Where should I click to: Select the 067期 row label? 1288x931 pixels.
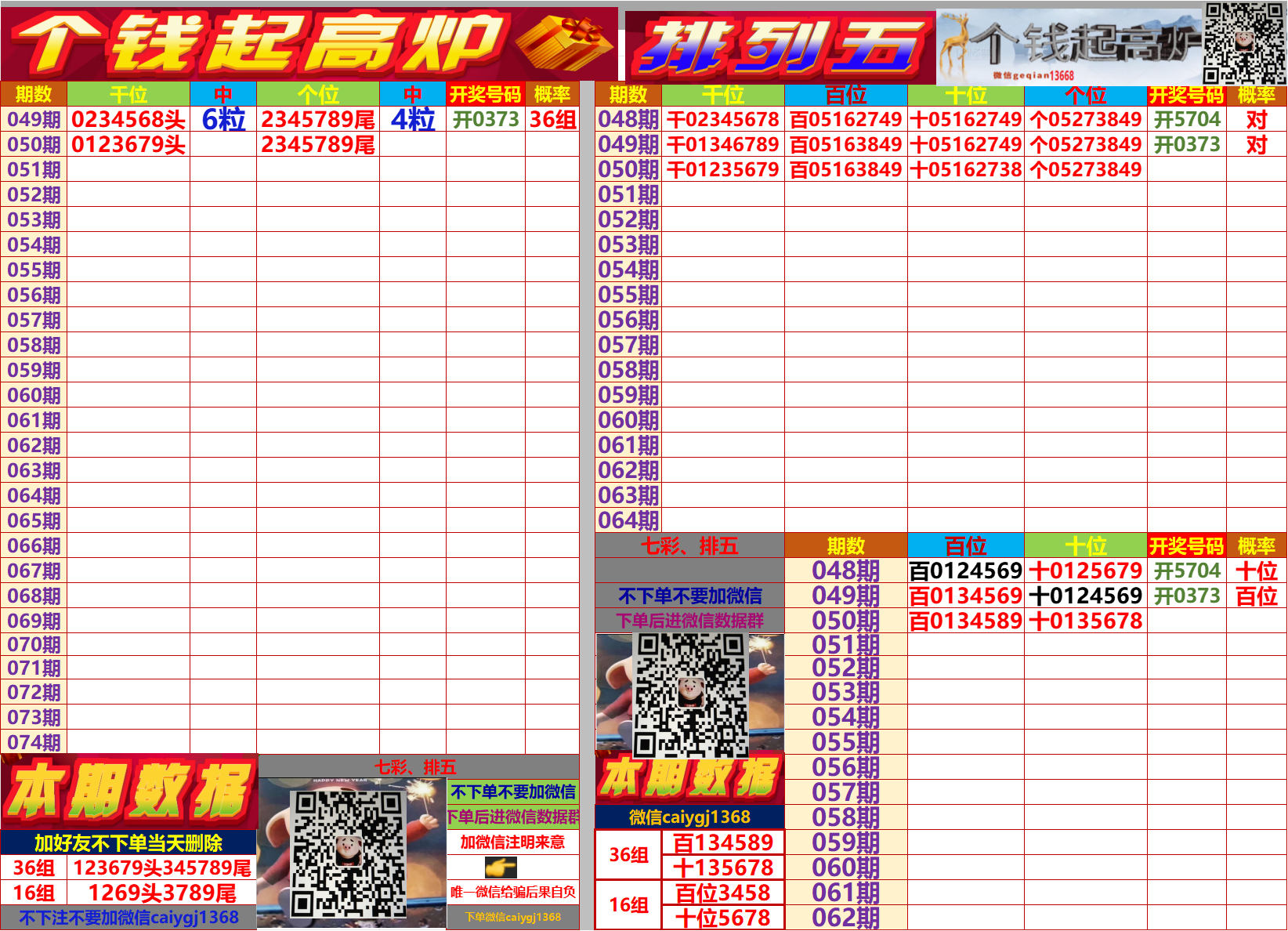click(x=34, y=571)
